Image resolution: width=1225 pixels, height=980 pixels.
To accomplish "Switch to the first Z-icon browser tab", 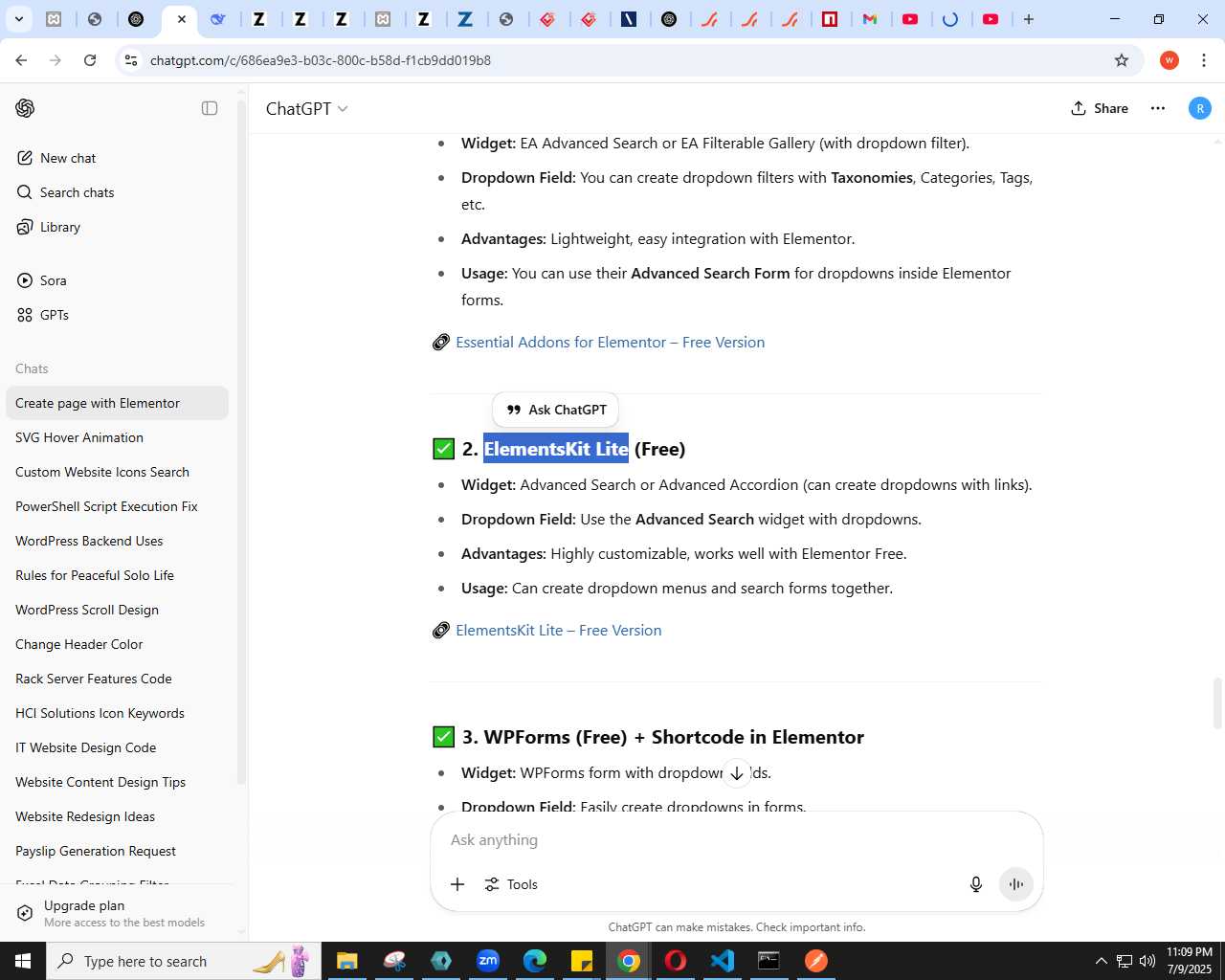I will 258,19.
